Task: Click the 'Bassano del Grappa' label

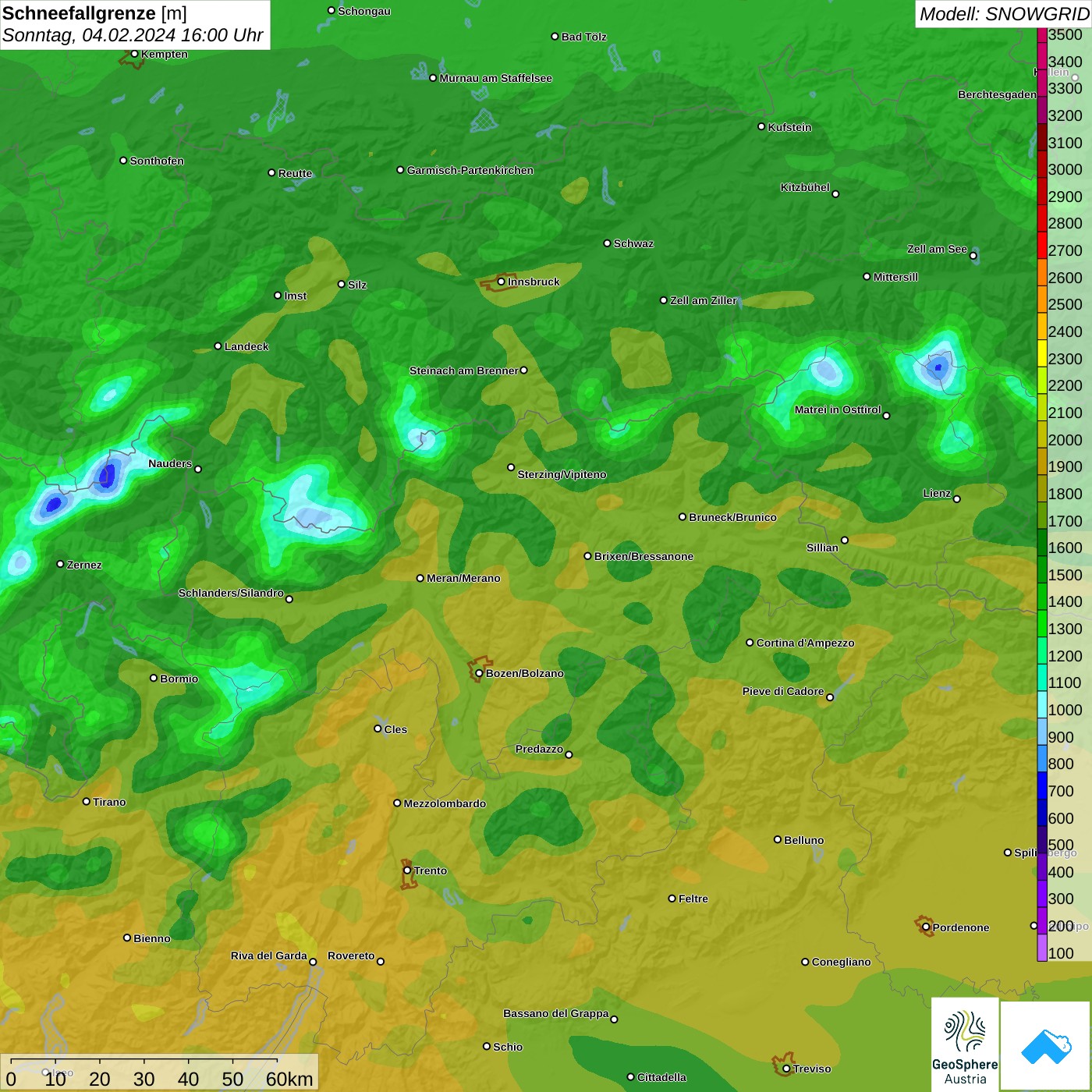Action: pyautogui.click(x=555, y=1013)
